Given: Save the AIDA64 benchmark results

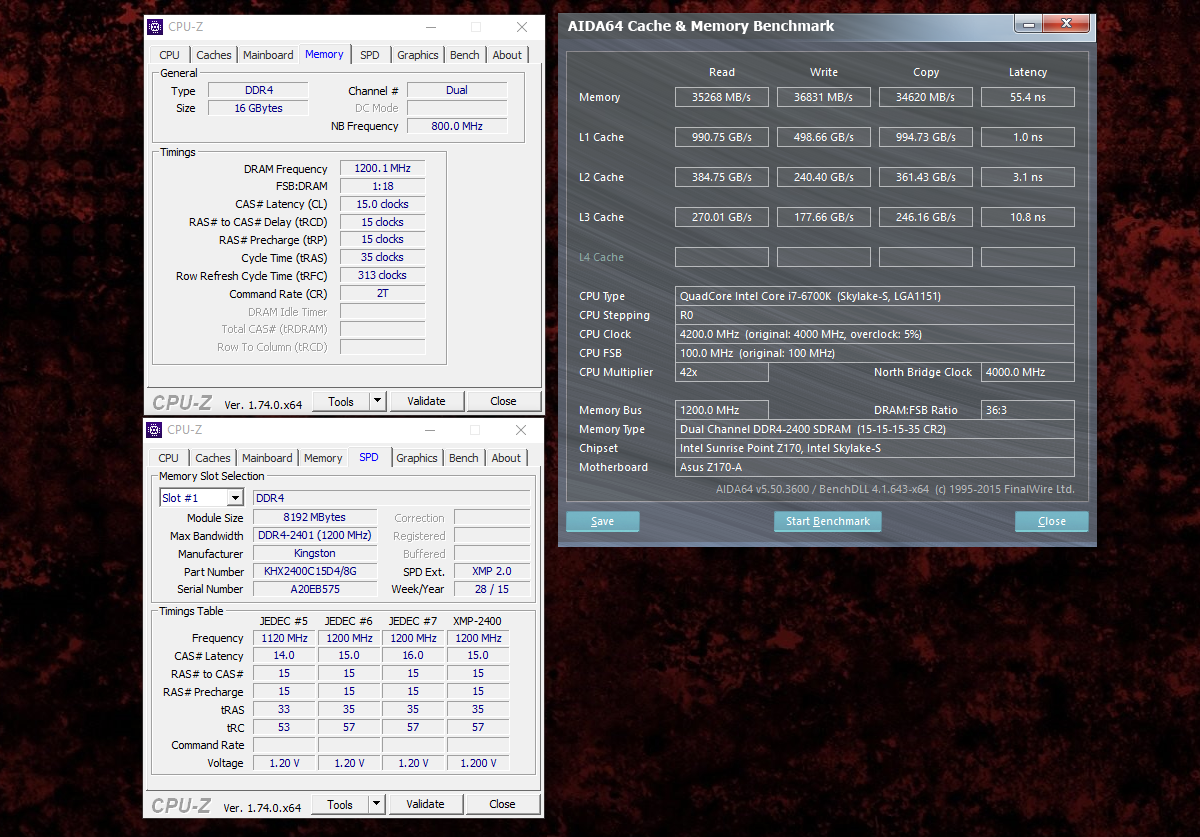Looking at the screenshot, I should click(x=602, y=521).
